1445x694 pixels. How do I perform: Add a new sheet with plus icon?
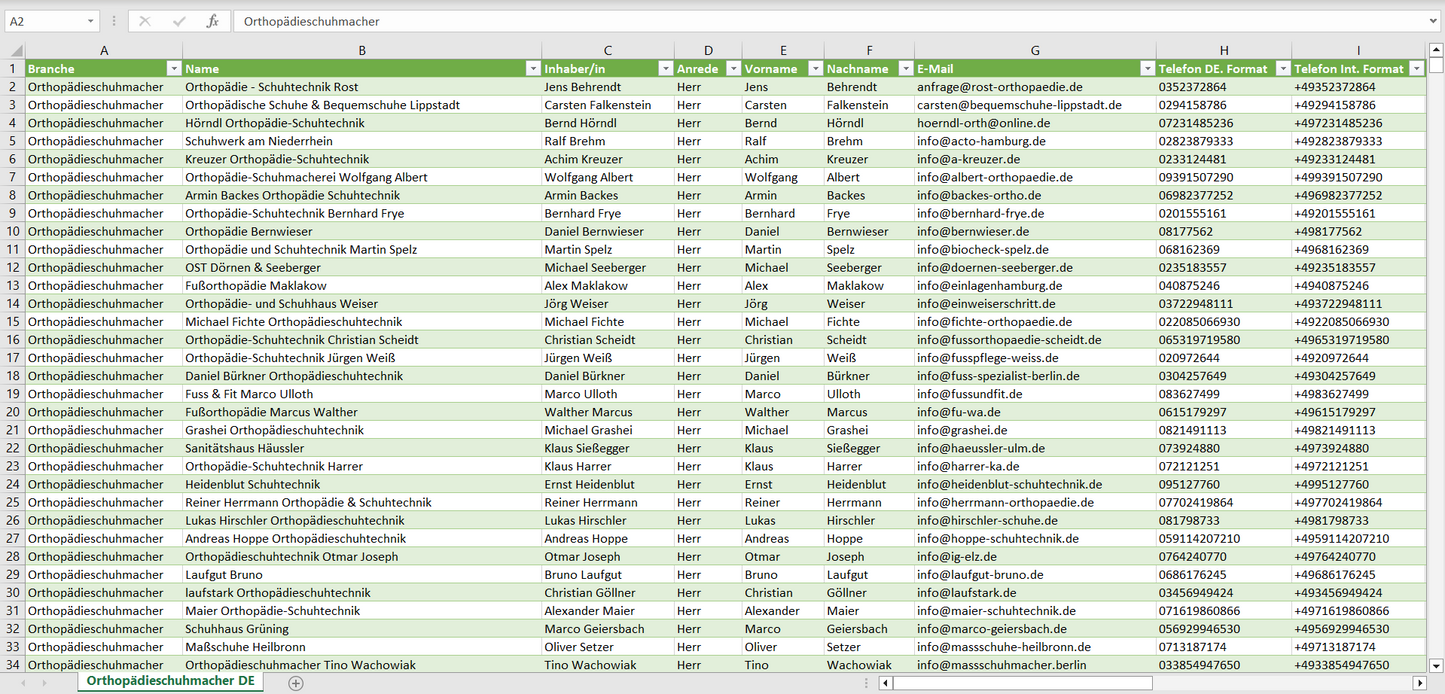pyautogui.click(x=295, y=683)
